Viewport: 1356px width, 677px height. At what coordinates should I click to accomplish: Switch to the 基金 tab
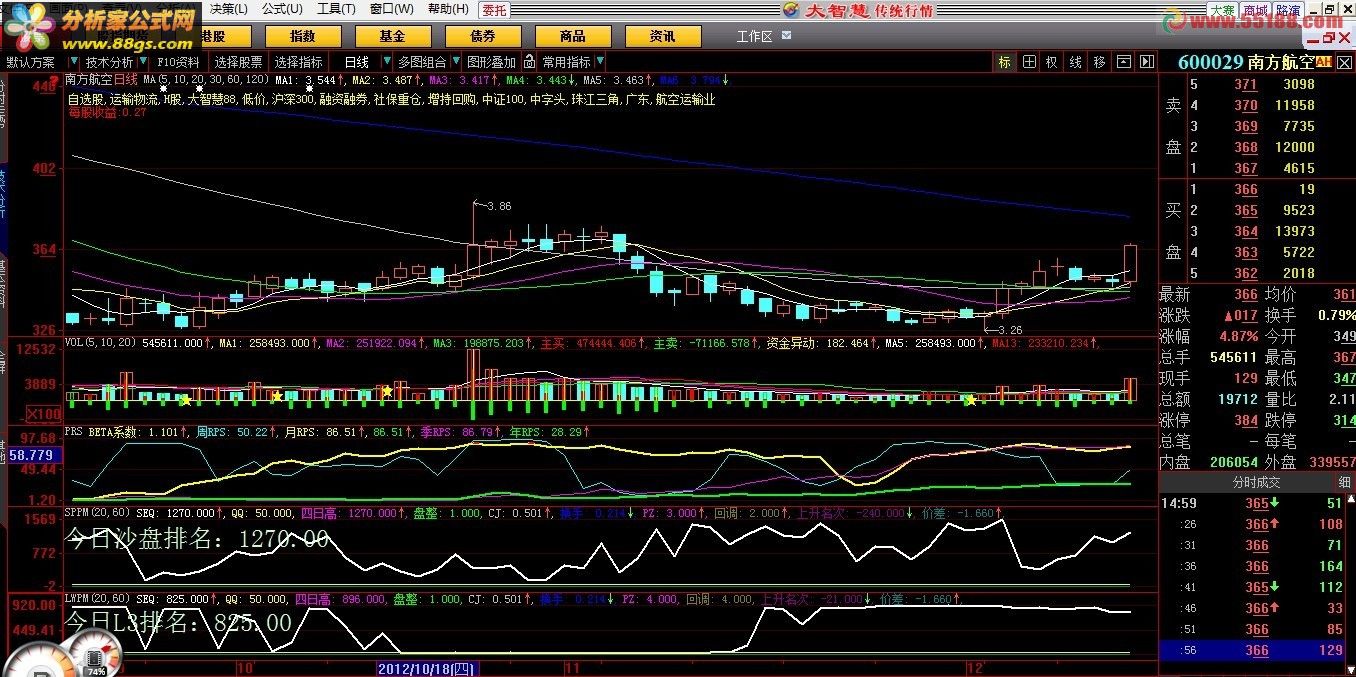(x=392, y=36)
